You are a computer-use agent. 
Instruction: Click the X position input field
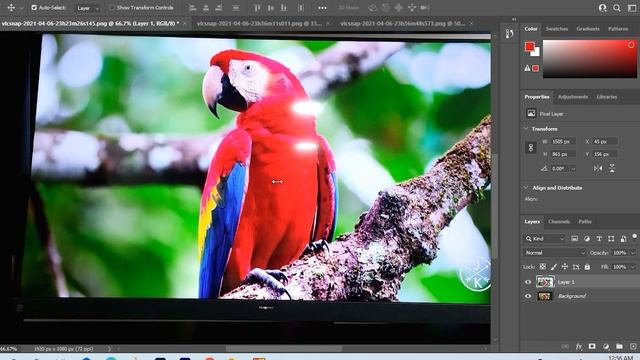[605, 141]
